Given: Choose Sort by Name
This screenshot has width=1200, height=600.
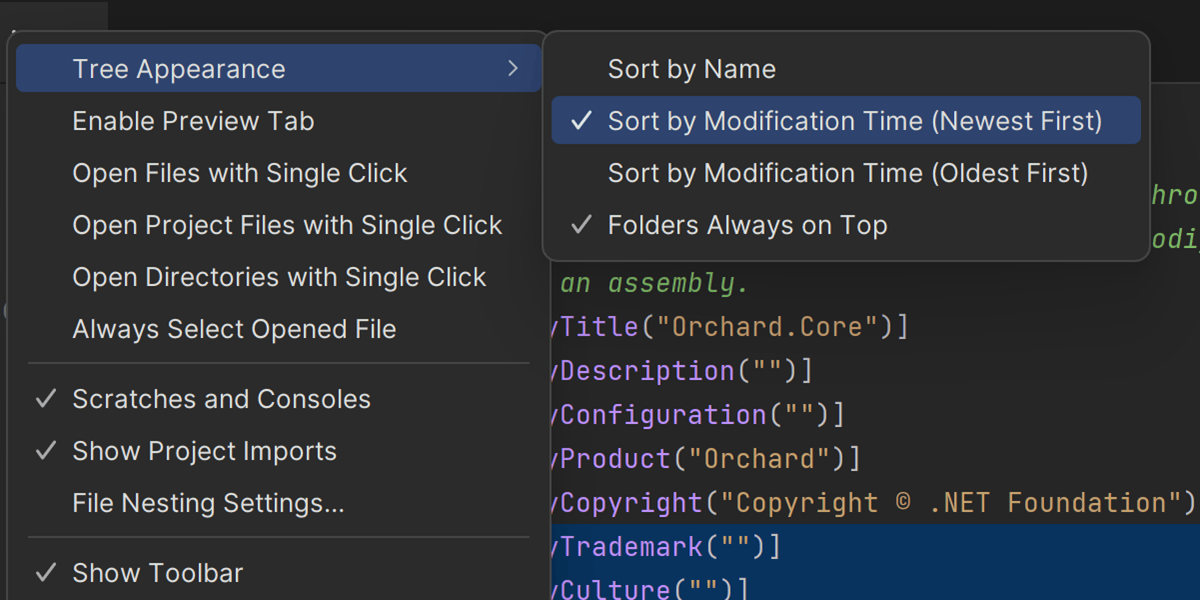Looking at the screenshot, I should 691,69.
